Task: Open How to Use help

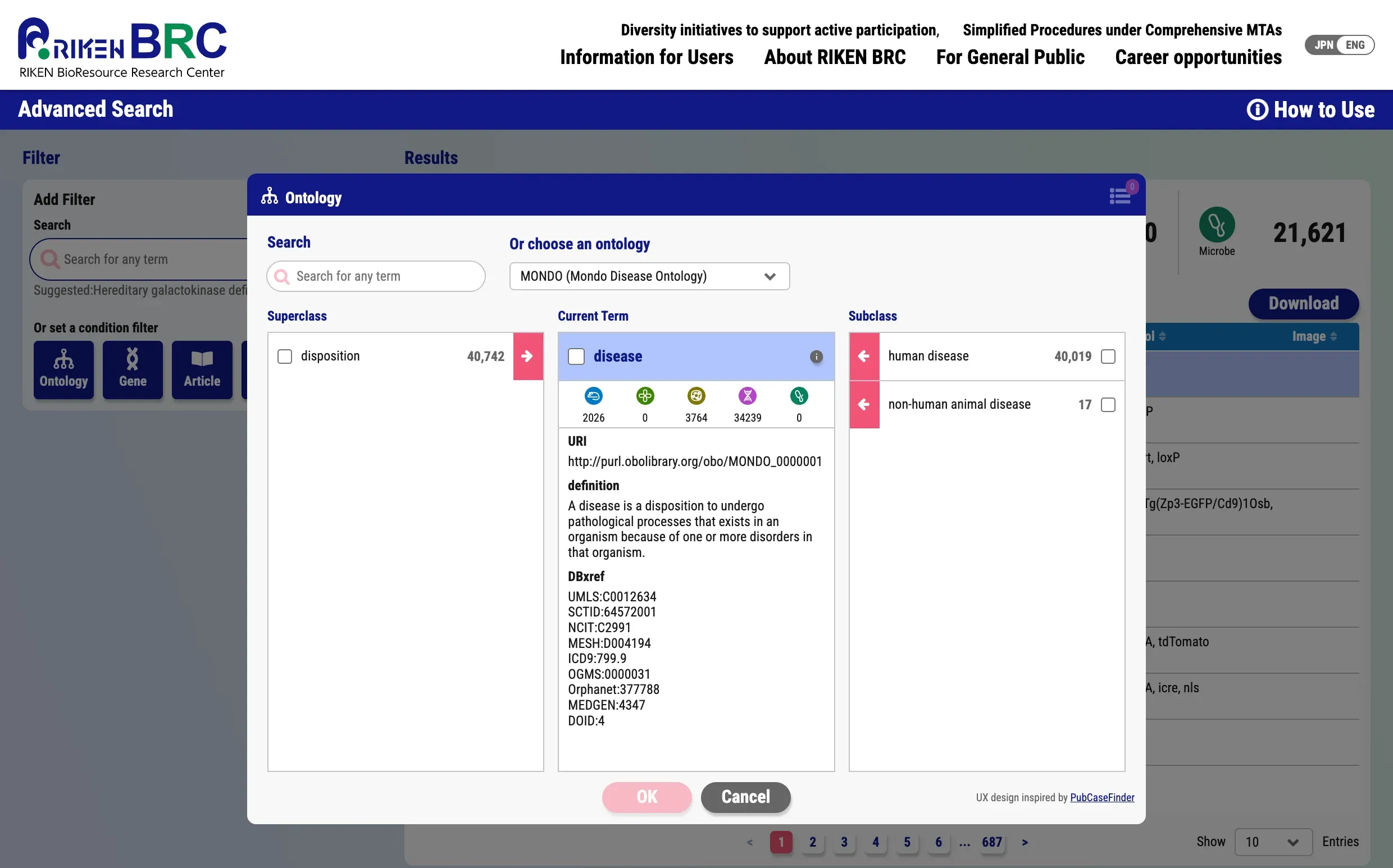Action: [x=1310, y=109]
